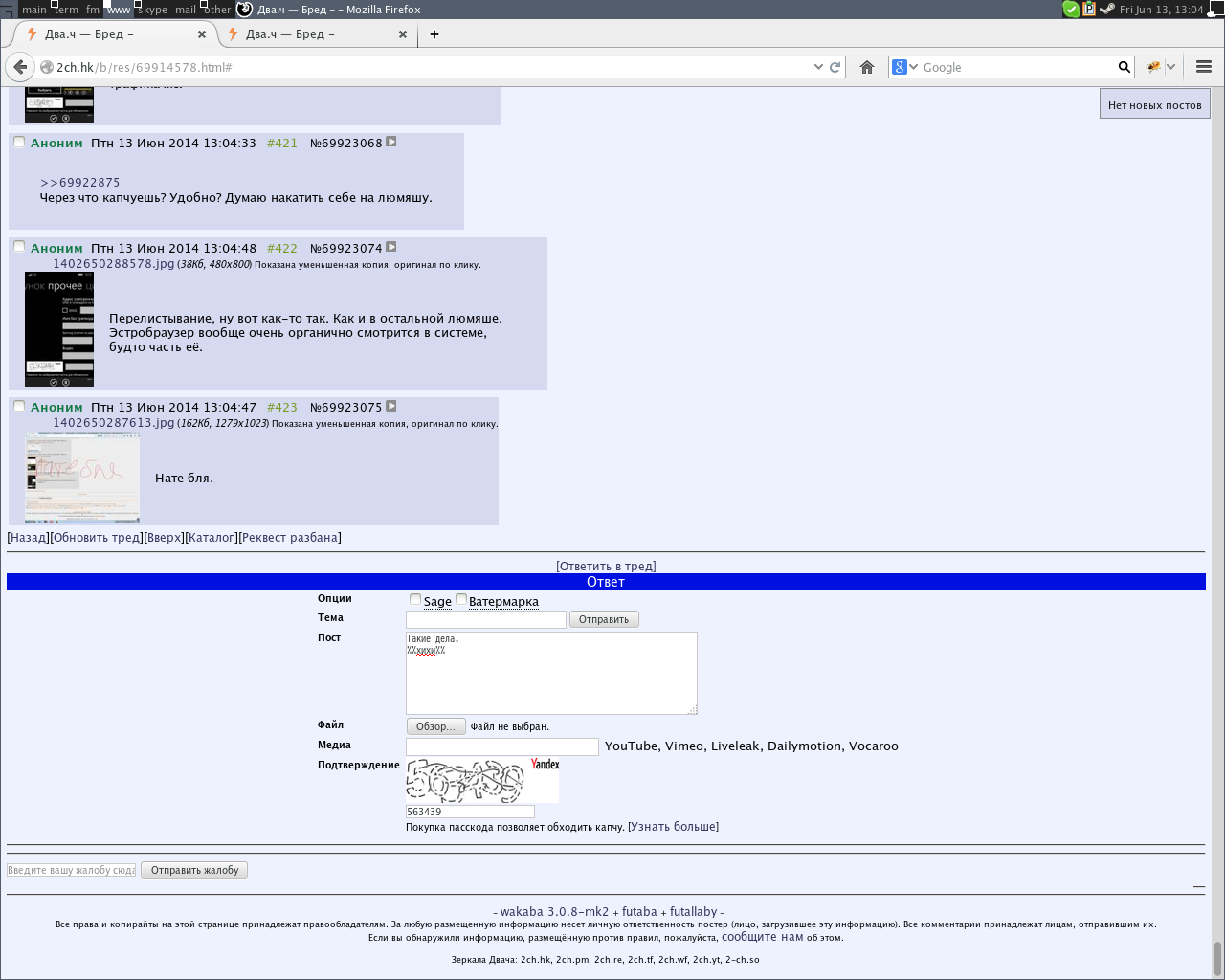
Task: Tick the checkbox for post #423
Action: pos(19,406)
